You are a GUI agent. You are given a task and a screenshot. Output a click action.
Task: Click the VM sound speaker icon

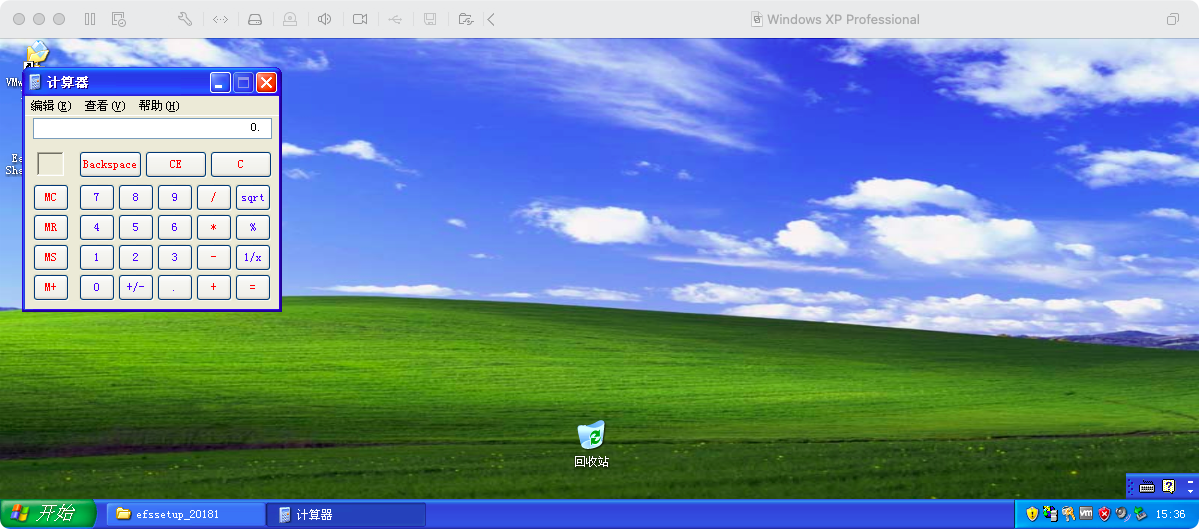click(325, 19)
